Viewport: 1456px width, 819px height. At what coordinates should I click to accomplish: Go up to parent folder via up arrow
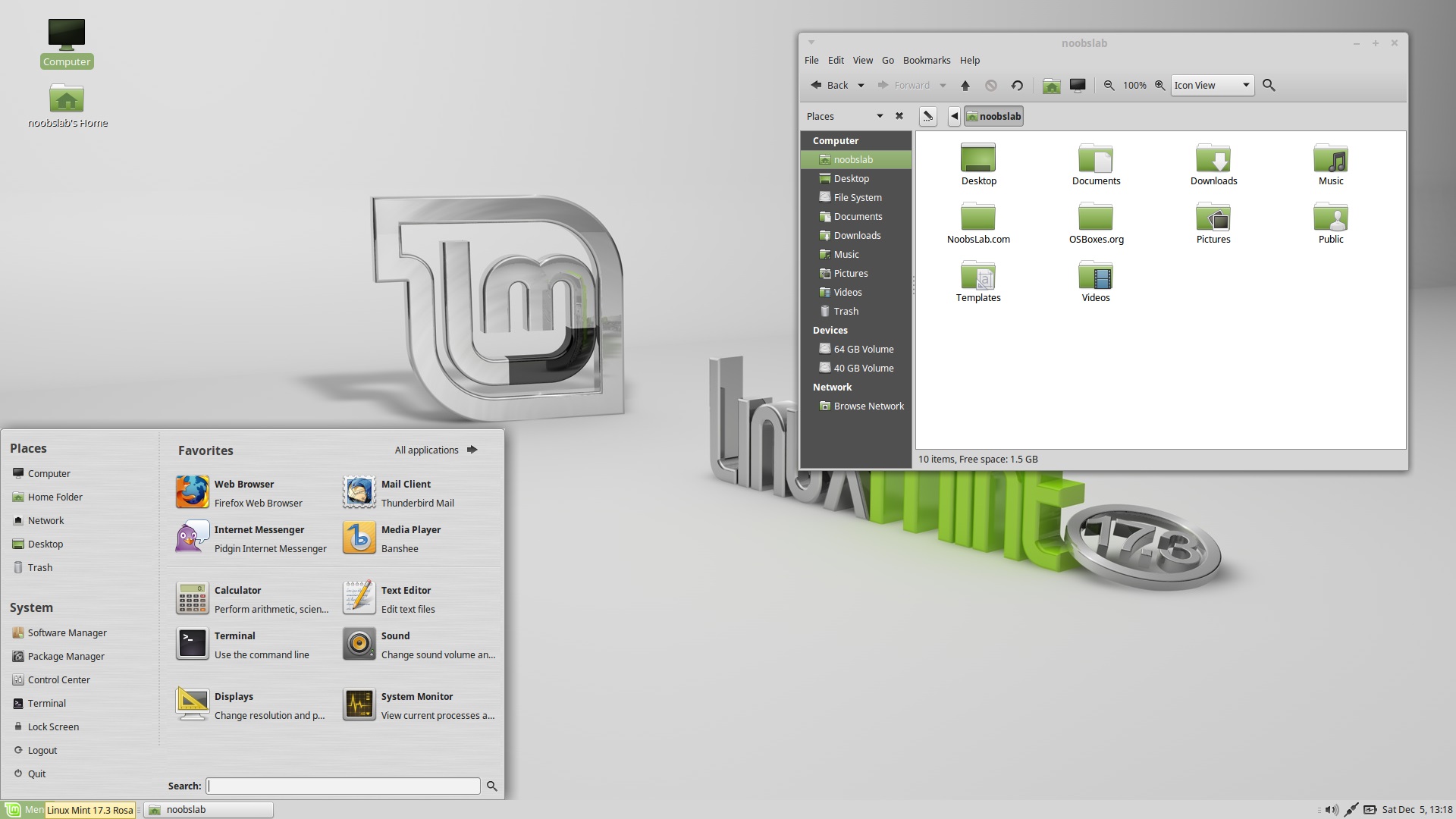point(965,86)
